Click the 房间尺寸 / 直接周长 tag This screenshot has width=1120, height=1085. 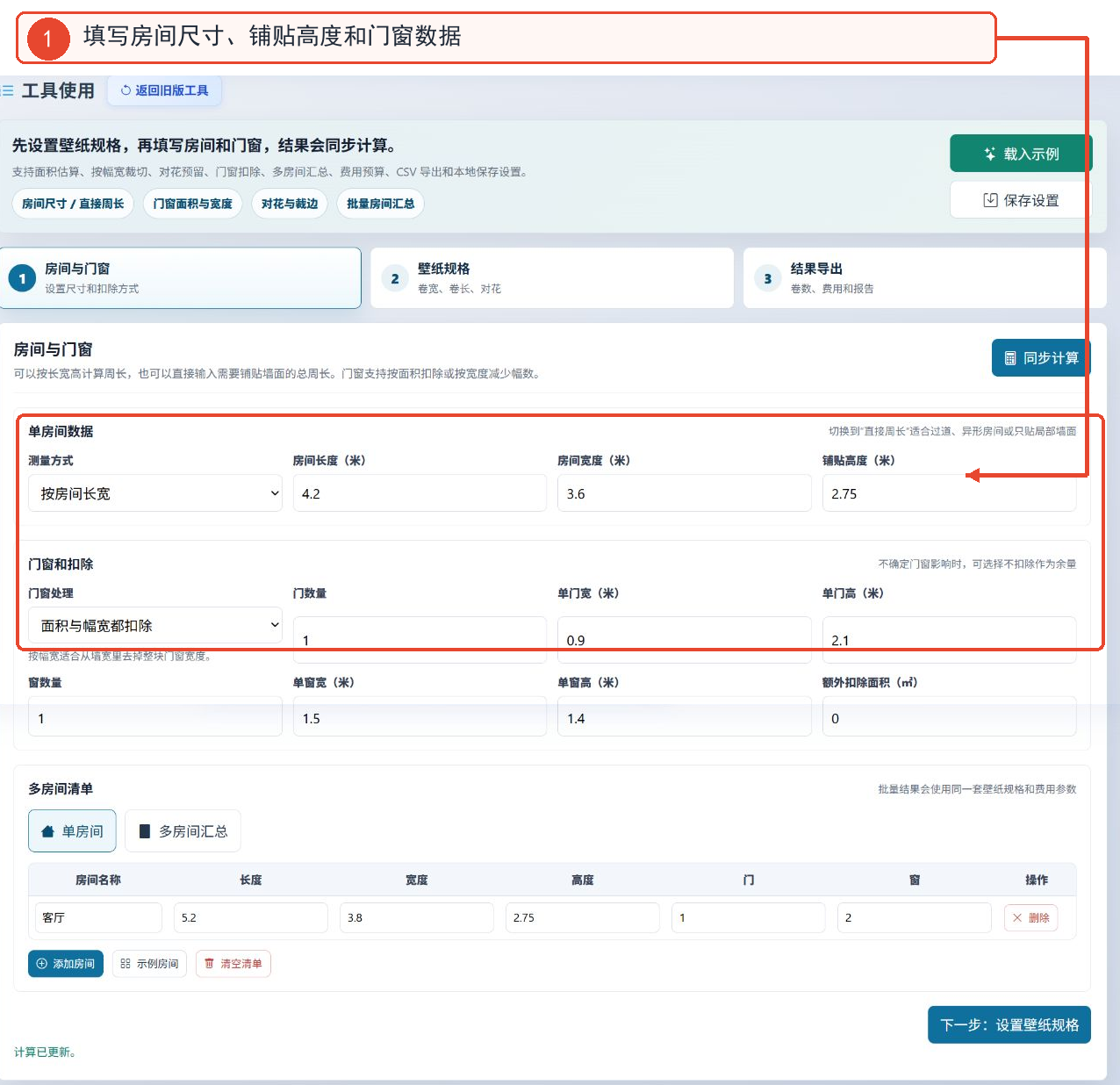(73, 204)
